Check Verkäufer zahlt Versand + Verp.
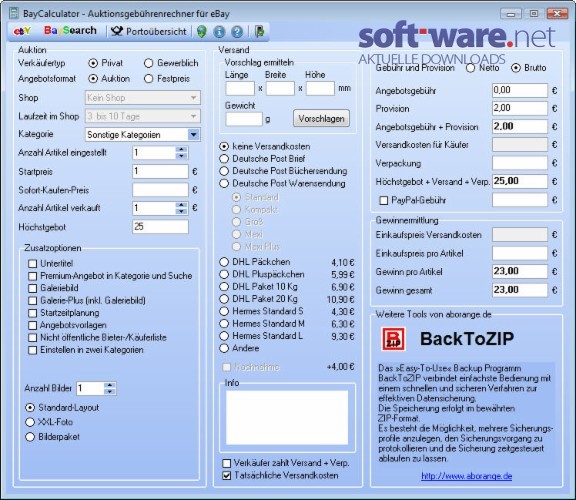The width and height of the screenshot is (576, 500). pos(227,463)
